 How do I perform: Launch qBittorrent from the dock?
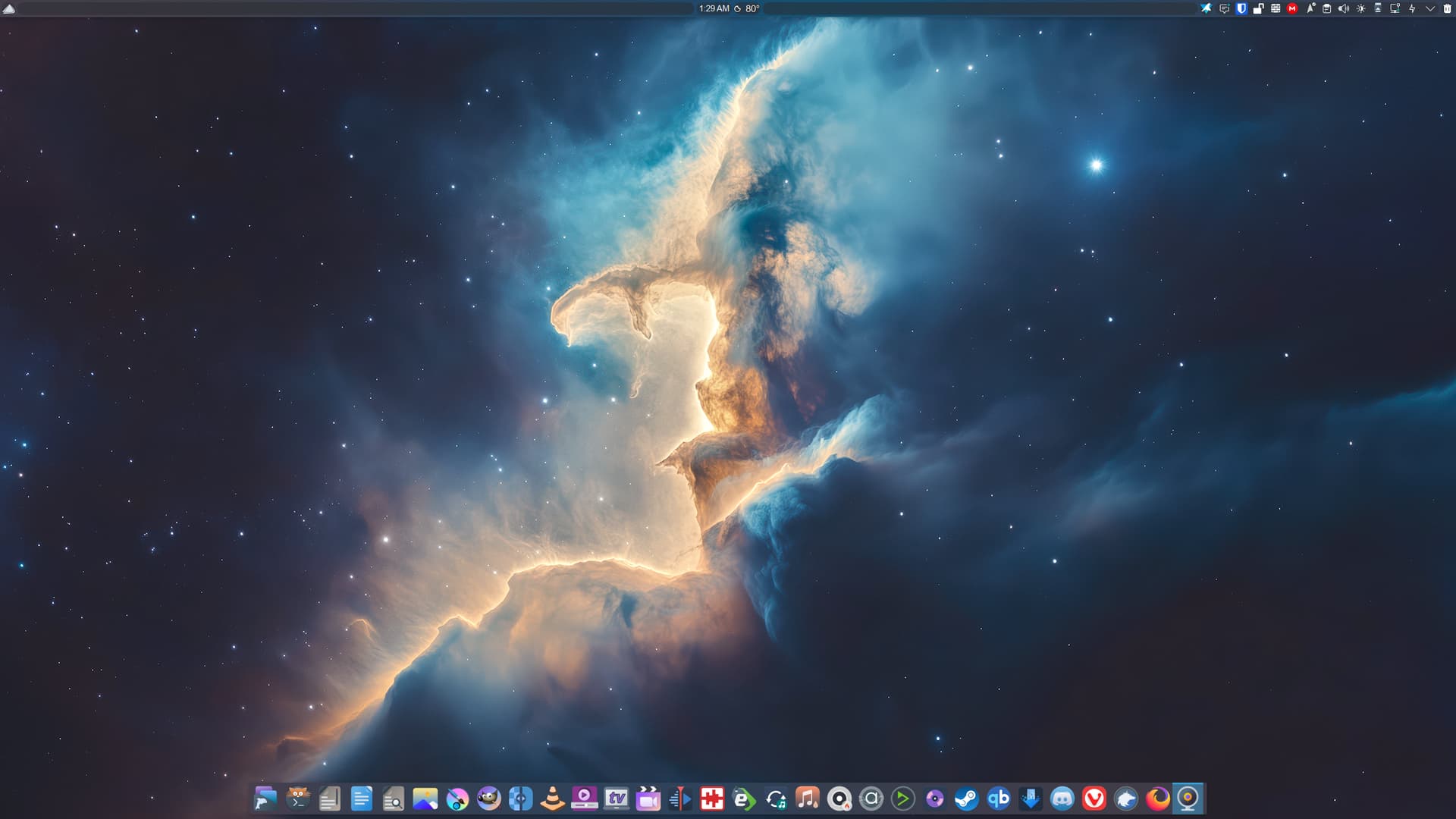pyautogui.click(x=999, y=799)
